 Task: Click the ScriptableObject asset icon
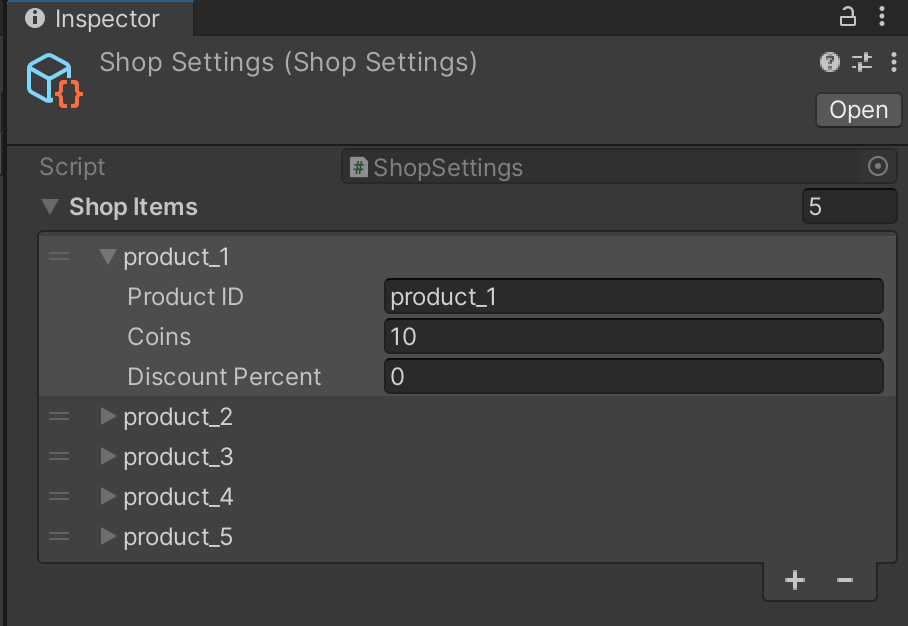click(x=54, y=79)
